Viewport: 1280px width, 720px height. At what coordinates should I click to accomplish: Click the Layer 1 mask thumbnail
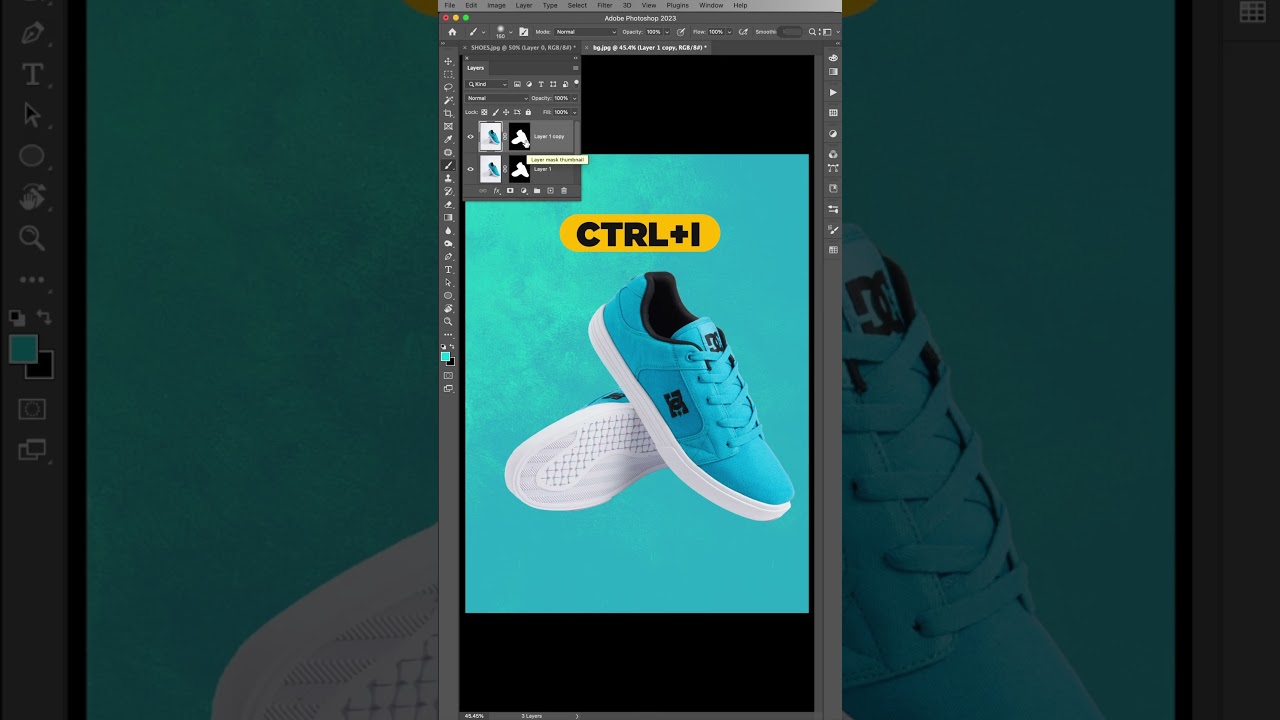[519, 169]
